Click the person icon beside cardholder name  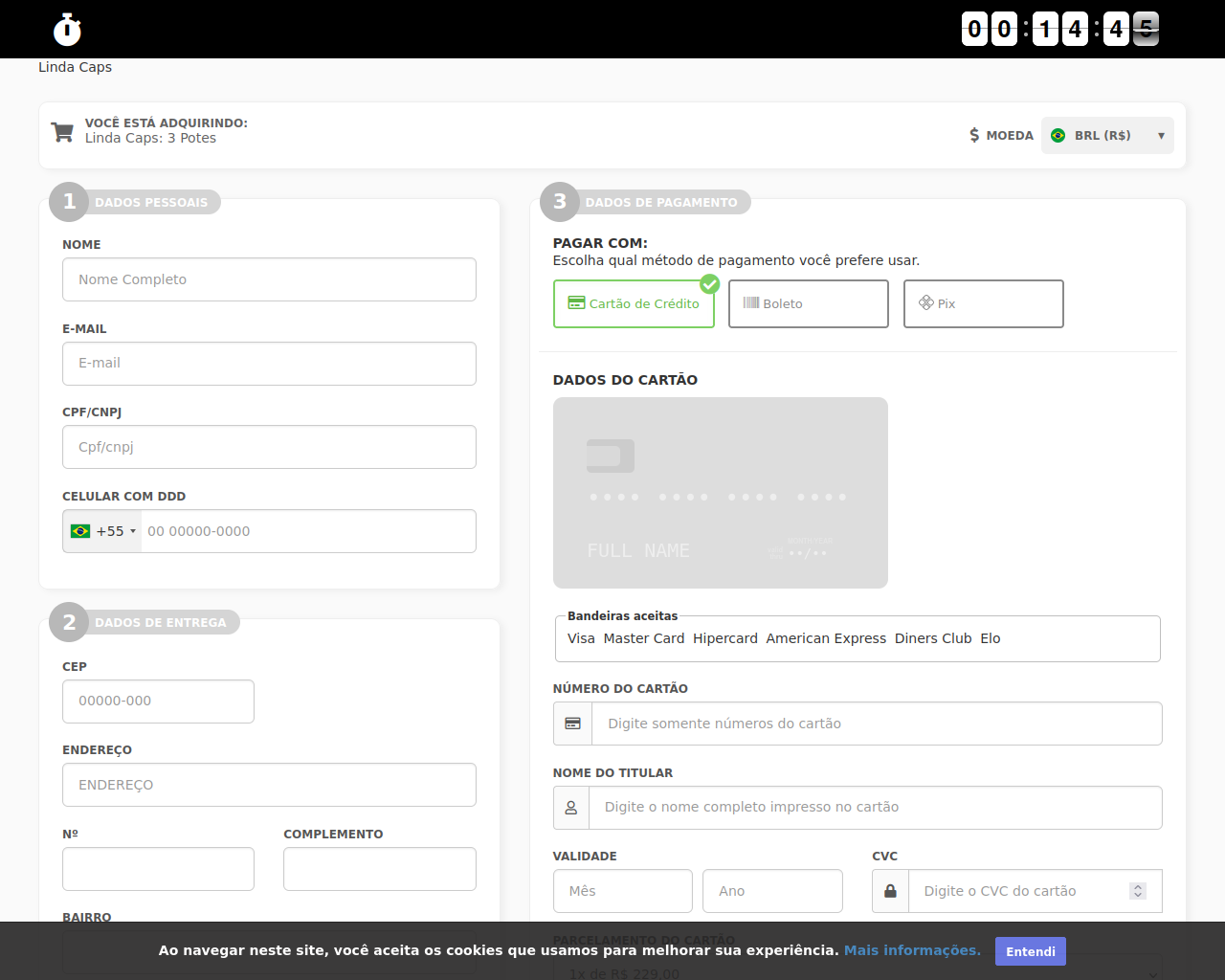coord(571,808)
